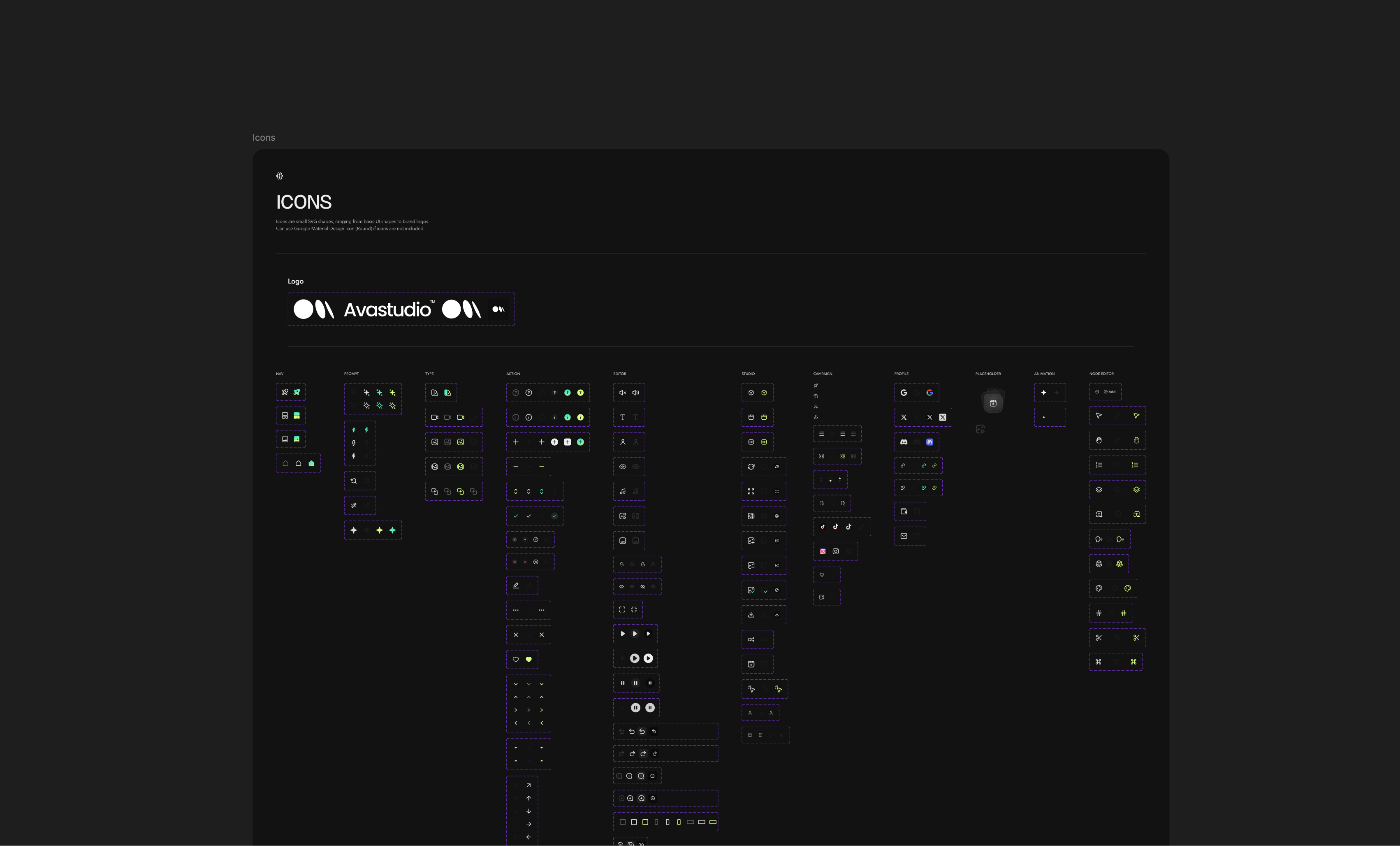The width and height of the screenshot is (1400, 846).
Task: Click the yellow grid view icon in CAMPAIGN
Action: (x=843, y=456)
